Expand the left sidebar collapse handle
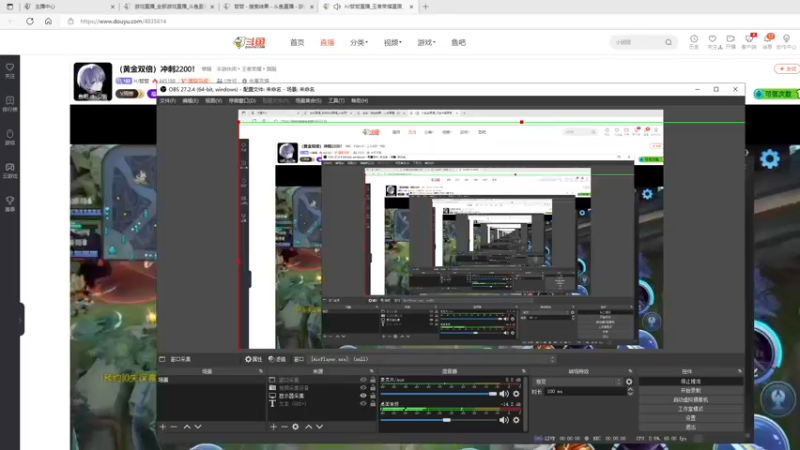This screenshot has width=800, height=450. (x=21, y=319)
